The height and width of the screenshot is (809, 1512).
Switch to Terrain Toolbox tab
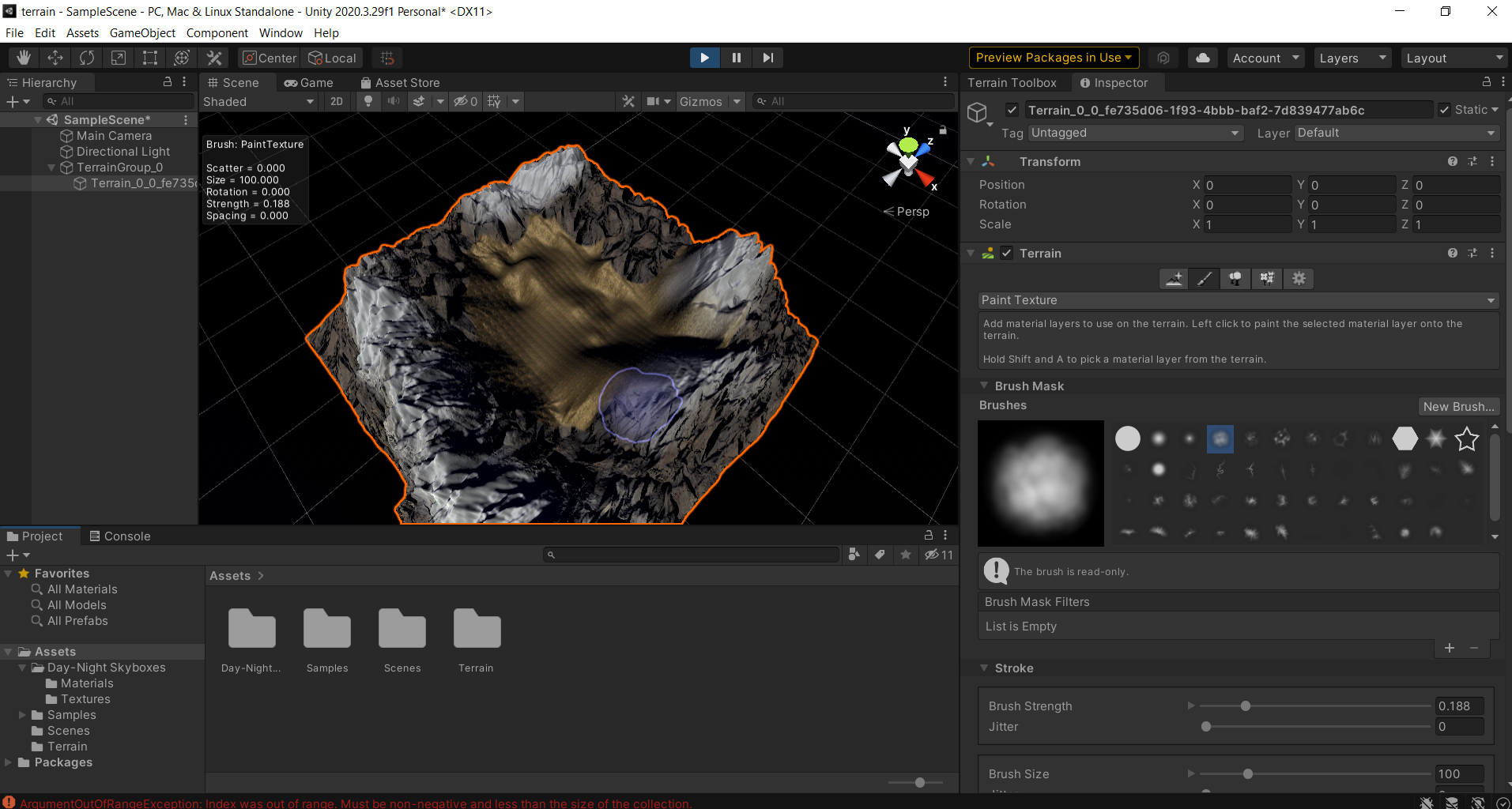pyautogui.click(x=1012, y=82)
